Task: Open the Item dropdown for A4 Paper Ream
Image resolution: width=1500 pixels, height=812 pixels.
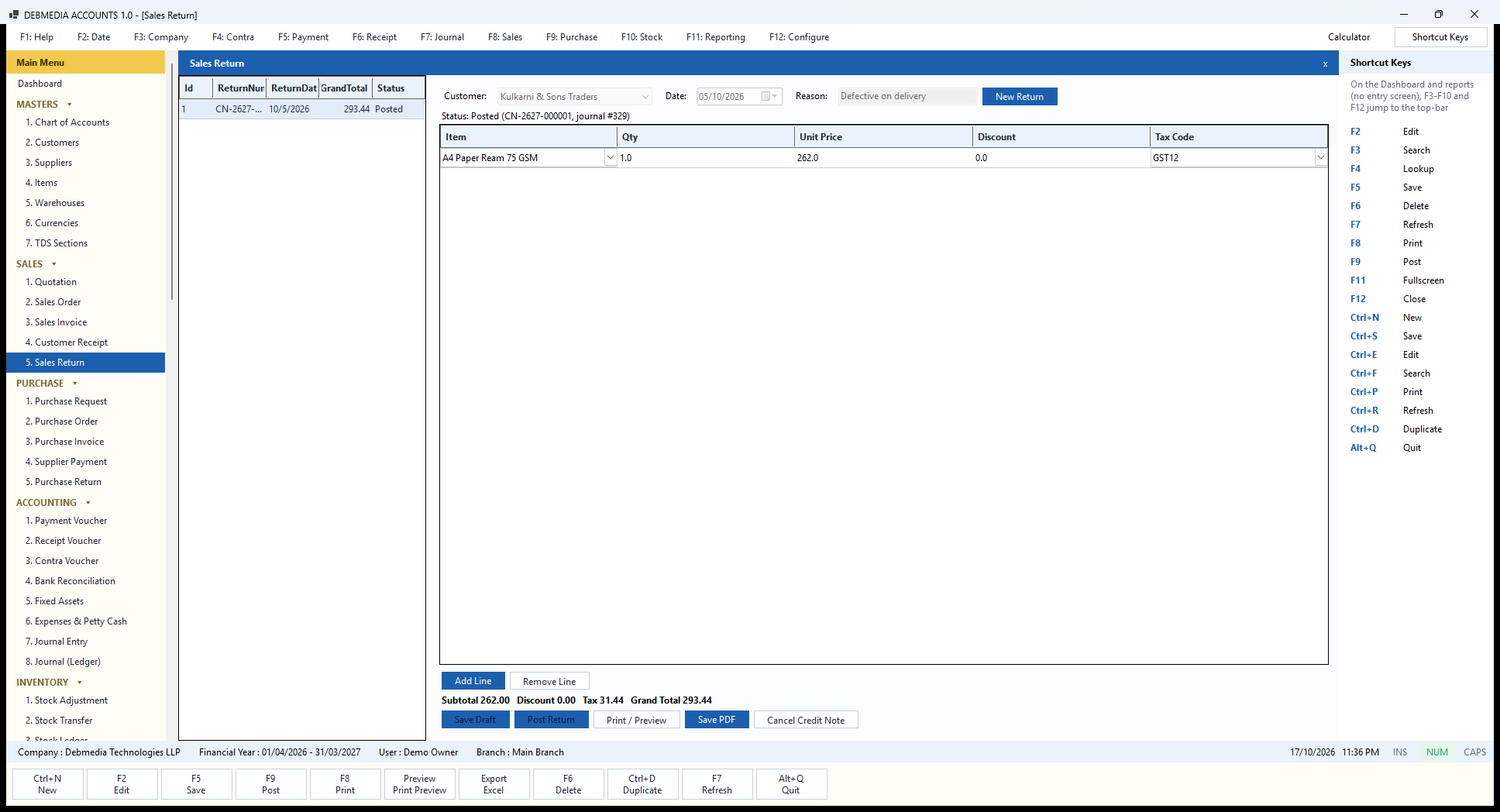Action: 610,158
